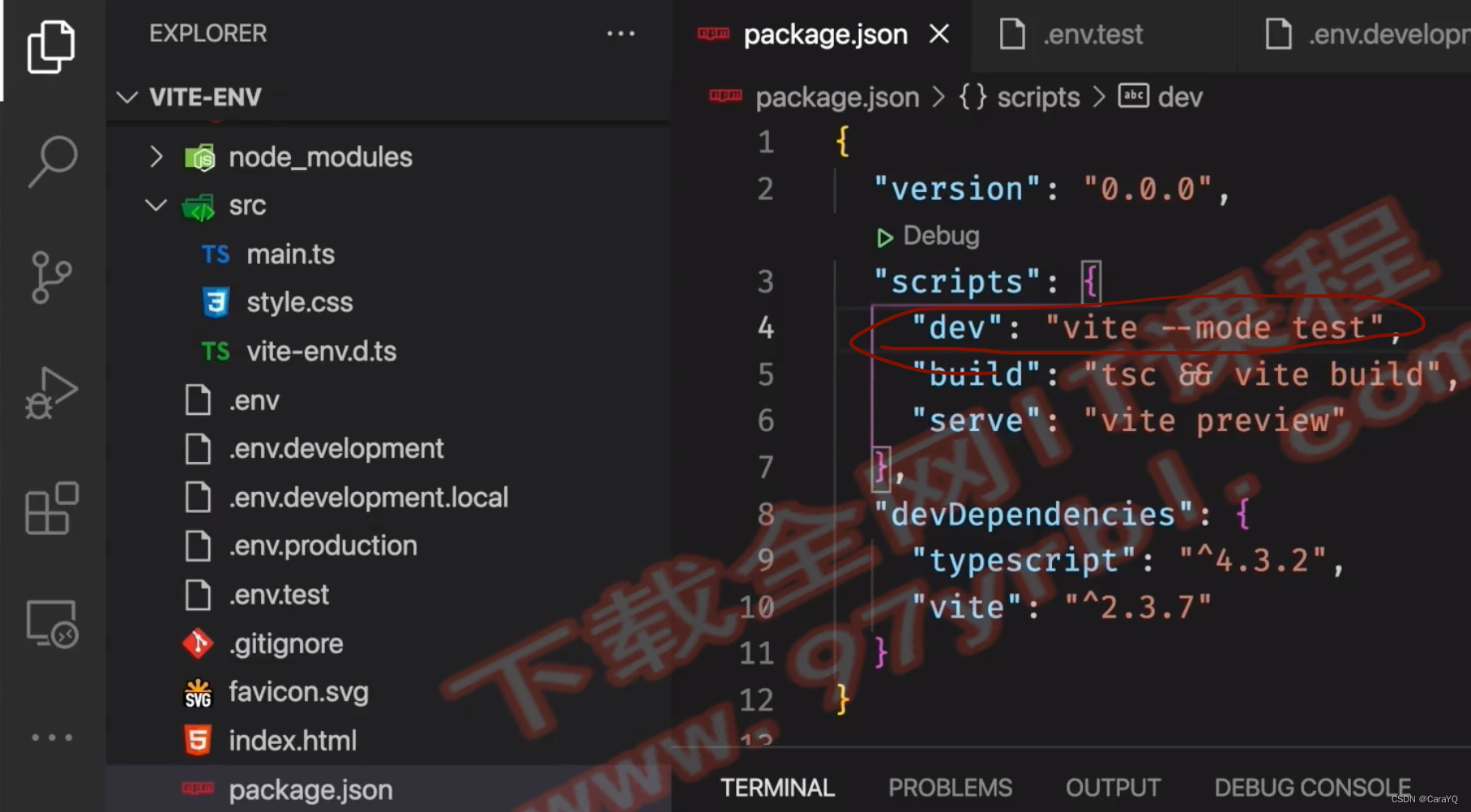Screen dimensions: 1471x812
Task: Close the package.json editor tab
Action: [939, 34]
